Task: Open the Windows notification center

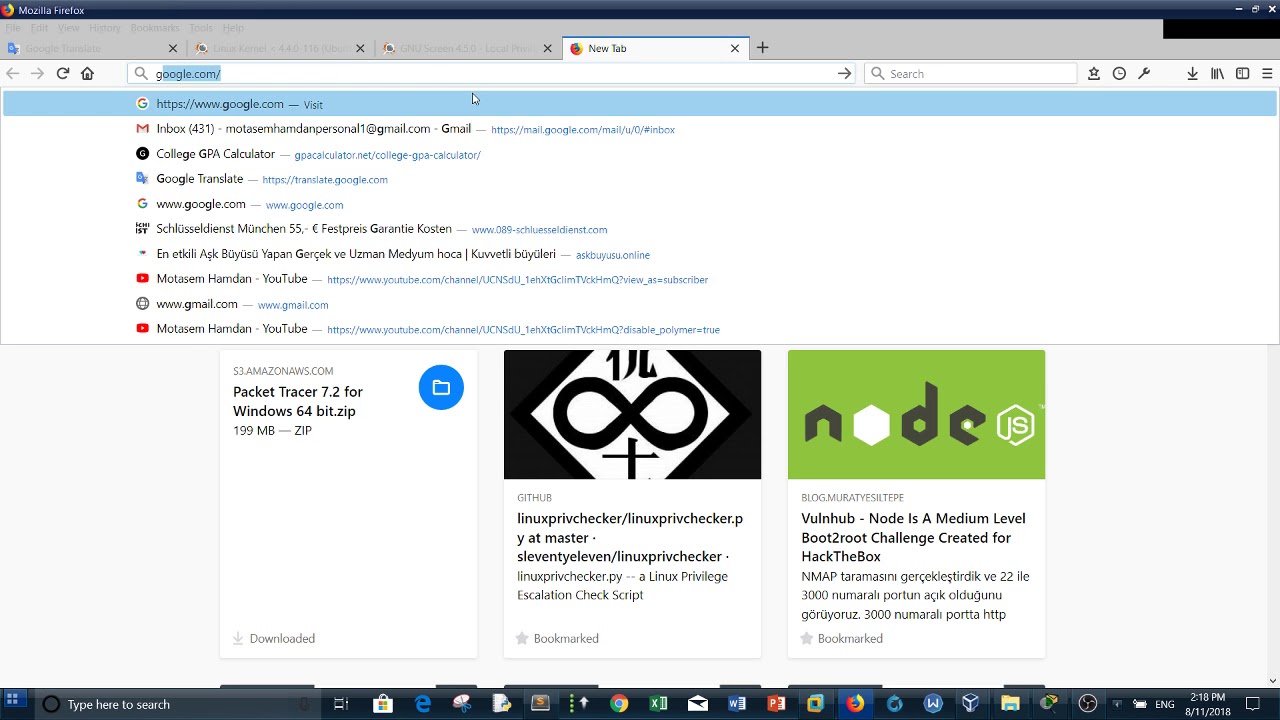Action: pyautogui.click(x=1252, y=704)
